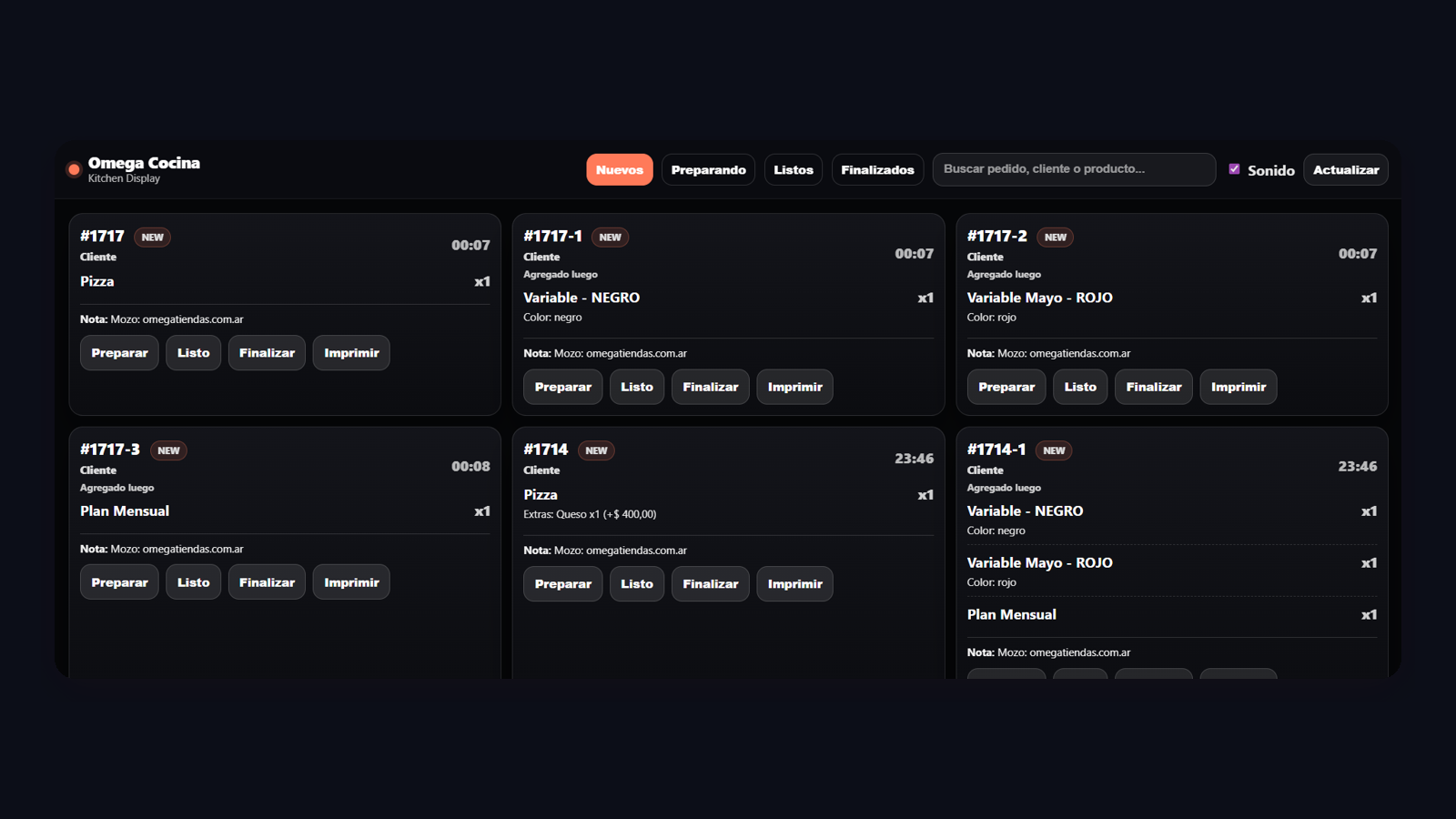
Task: Show the Listos orders tab
Action: pos(793,170)
